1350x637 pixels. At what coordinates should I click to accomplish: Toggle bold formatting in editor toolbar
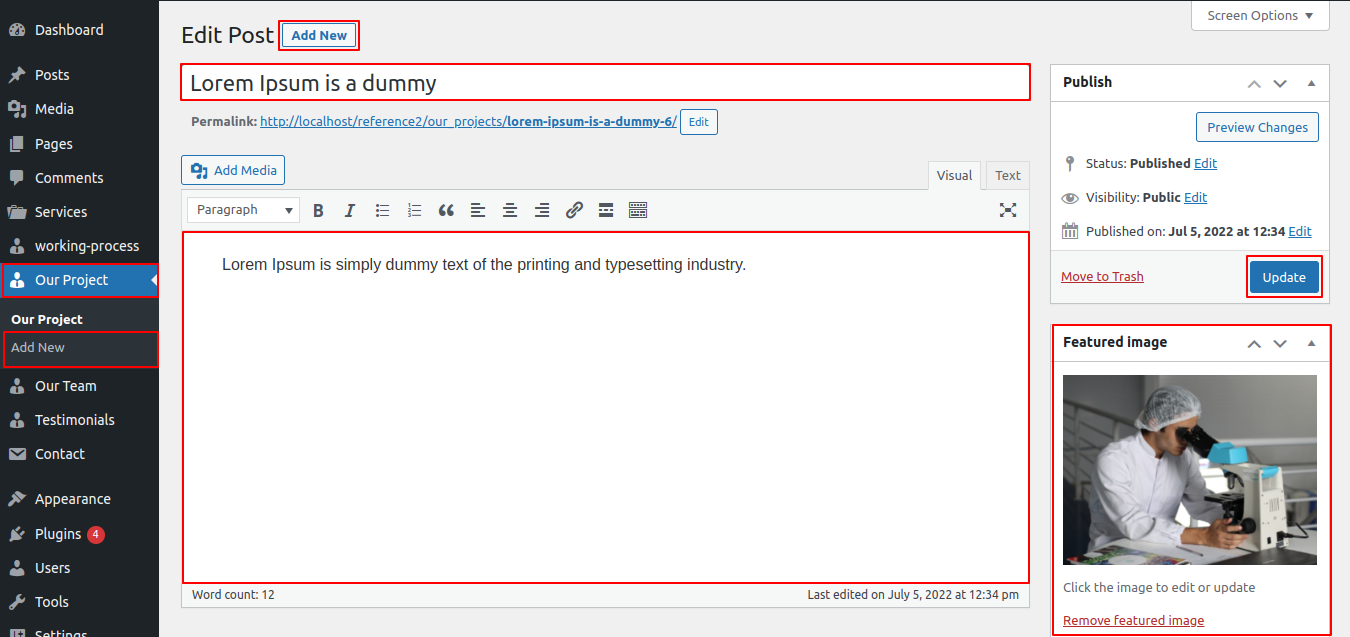318,210
